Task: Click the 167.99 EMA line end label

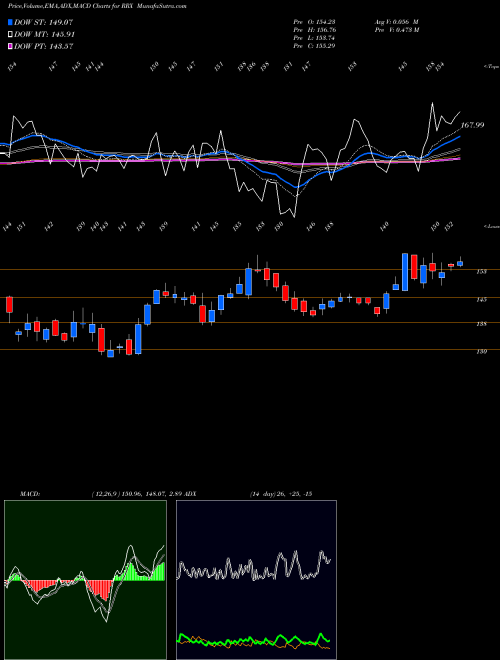Action: (x=472, y=125)
